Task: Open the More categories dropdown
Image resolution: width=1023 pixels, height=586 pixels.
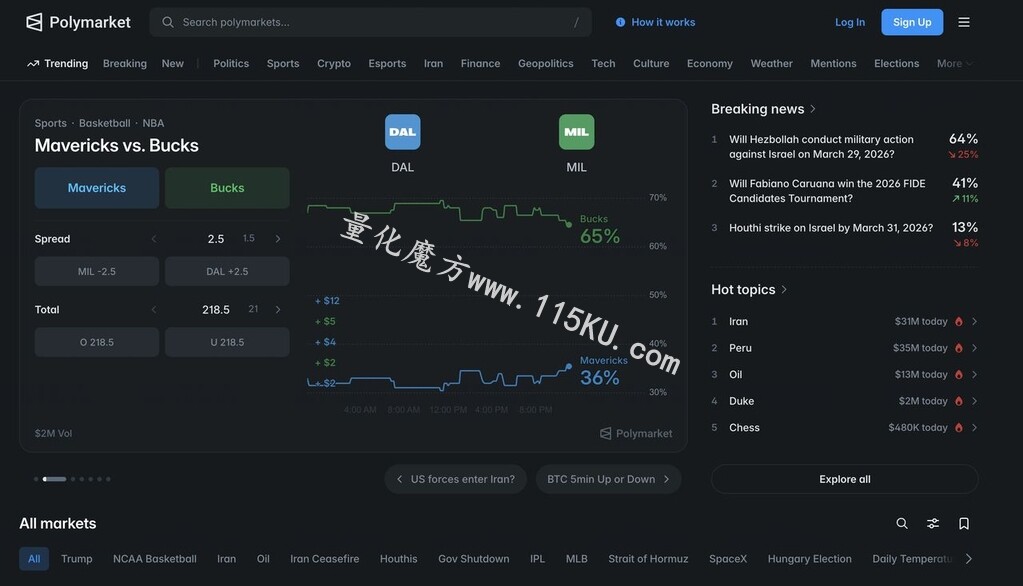Action: click(x=954, y=63)
